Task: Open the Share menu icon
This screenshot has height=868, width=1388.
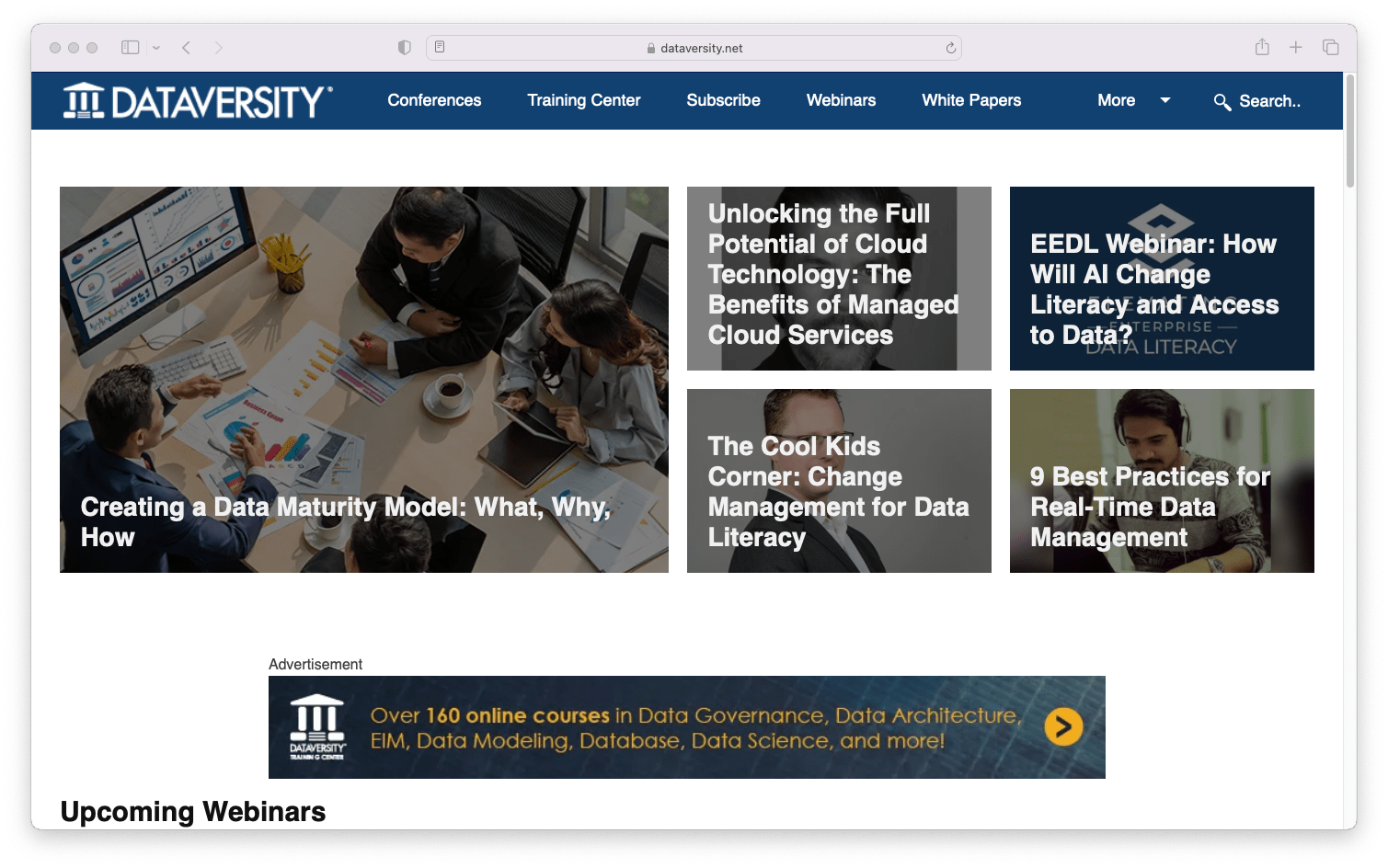Action: [1262, 46]
